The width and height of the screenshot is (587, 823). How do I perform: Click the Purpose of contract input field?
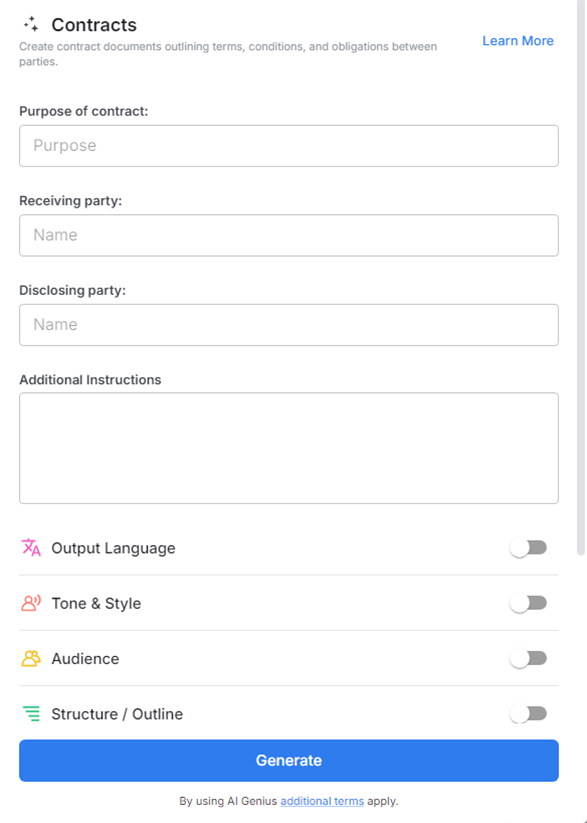[288, 145]
